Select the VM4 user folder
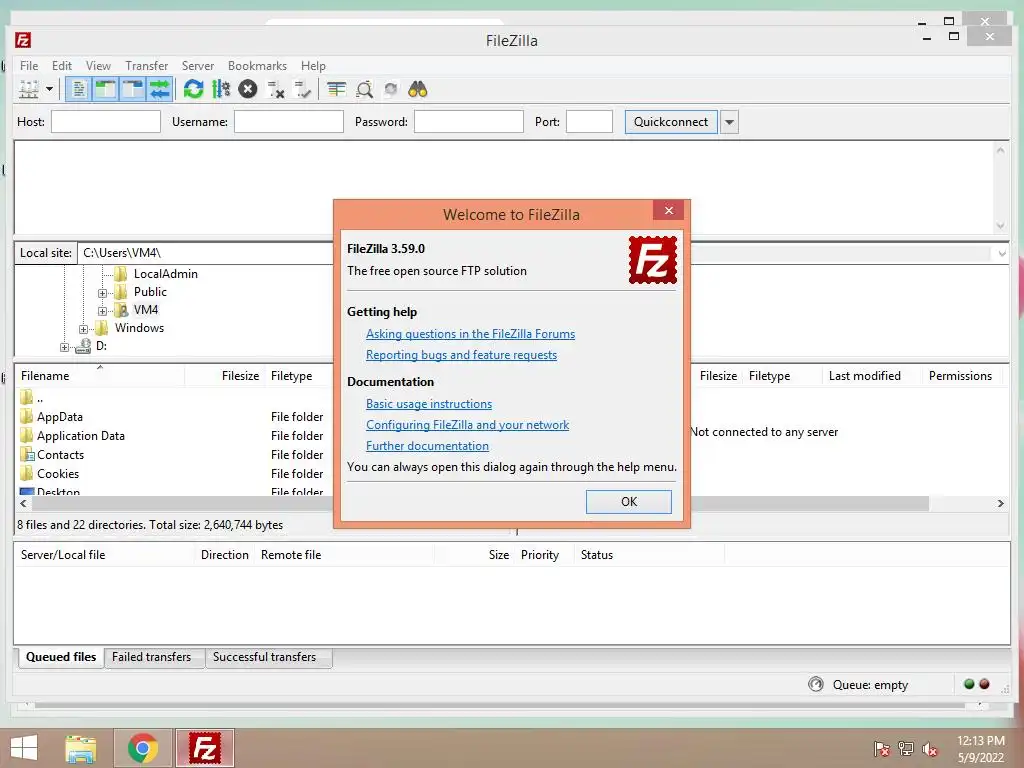Screen dimensions: 1024x768 coord(145,310)
